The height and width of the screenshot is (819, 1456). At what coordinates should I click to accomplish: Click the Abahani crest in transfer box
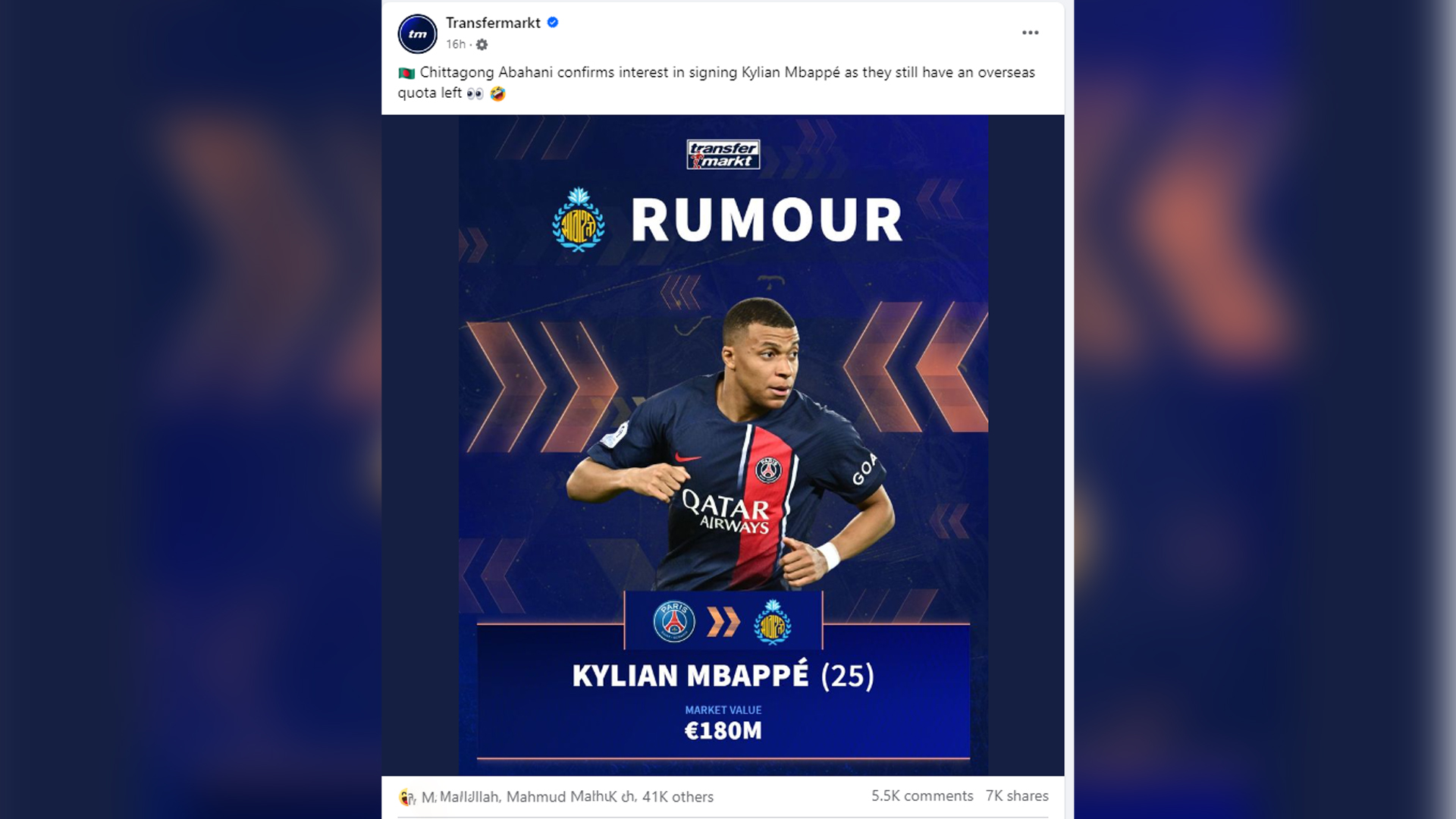773,622
